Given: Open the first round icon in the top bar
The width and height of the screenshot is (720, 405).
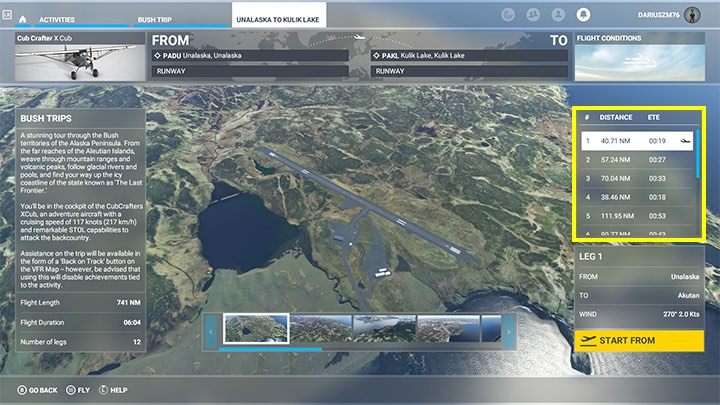Looking at the screenshot, I should [x=508, y=15].
